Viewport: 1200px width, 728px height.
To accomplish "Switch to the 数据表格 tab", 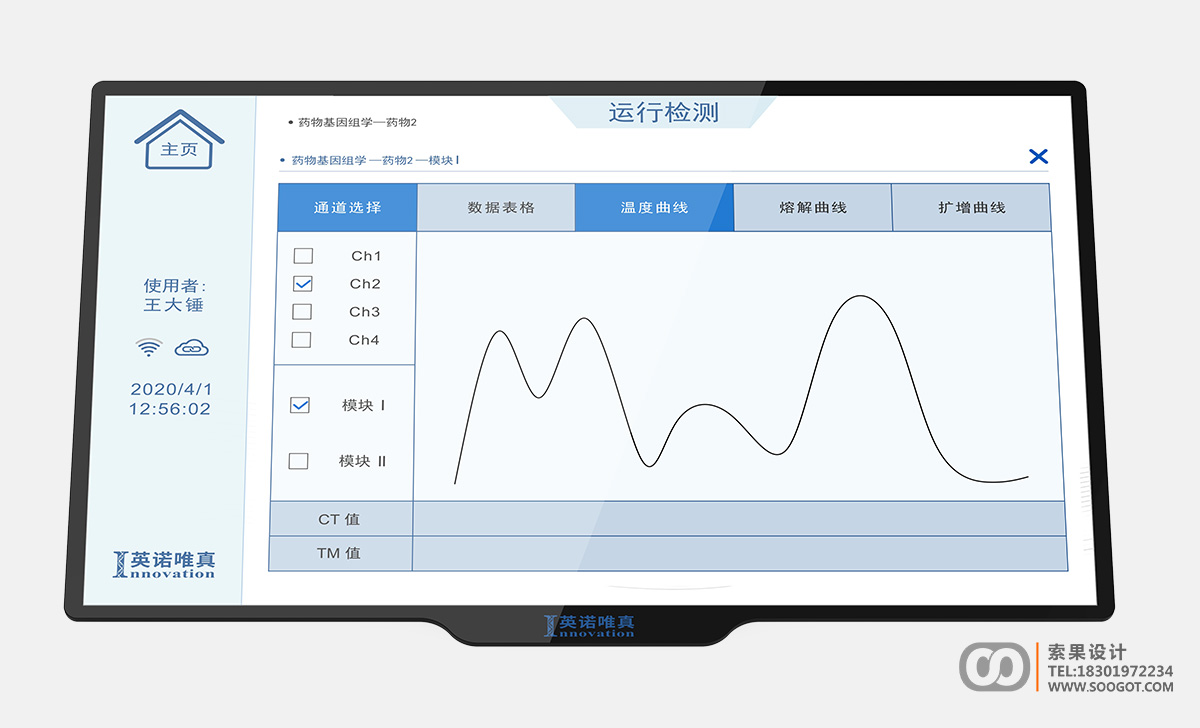I will pyautogui.click(x=501, y=208).
